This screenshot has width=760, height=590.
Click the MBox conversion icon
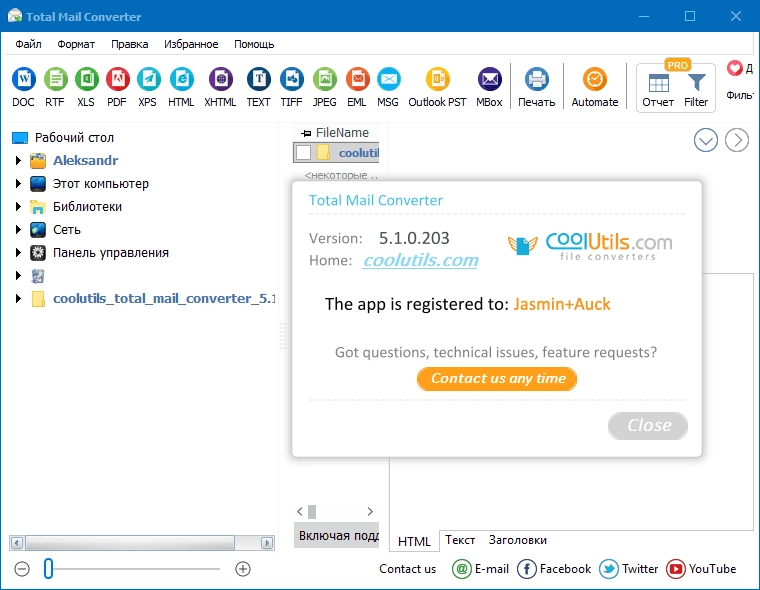pyautogui.click(x=490, y=79)
